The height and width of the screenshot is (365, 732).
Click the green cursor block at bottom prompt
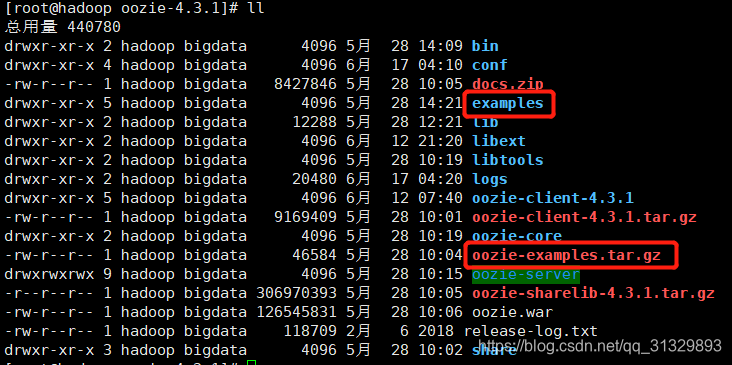click(252, 363)
